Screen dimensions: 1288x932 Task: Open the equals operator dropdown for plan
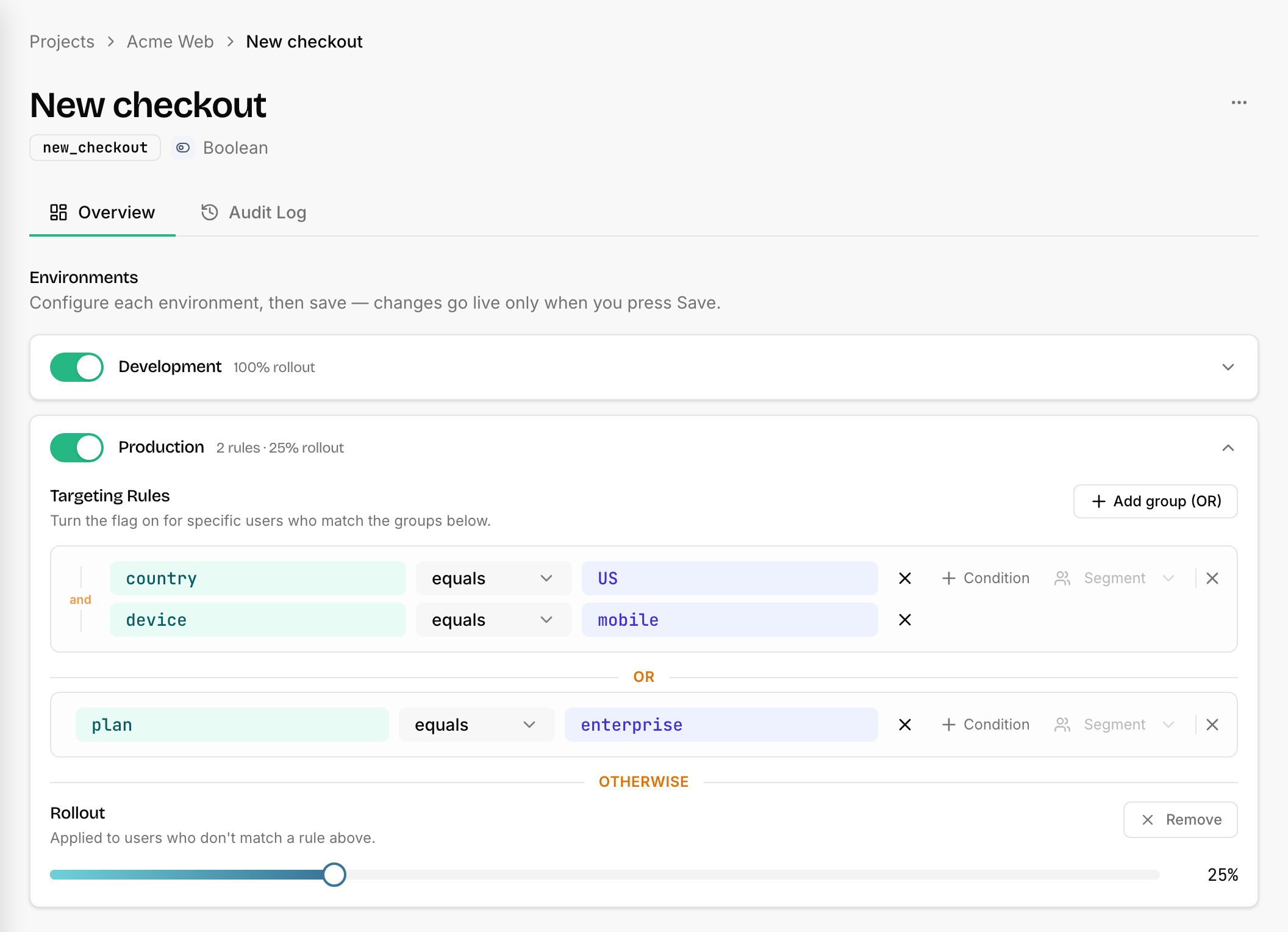pos(476,725)
